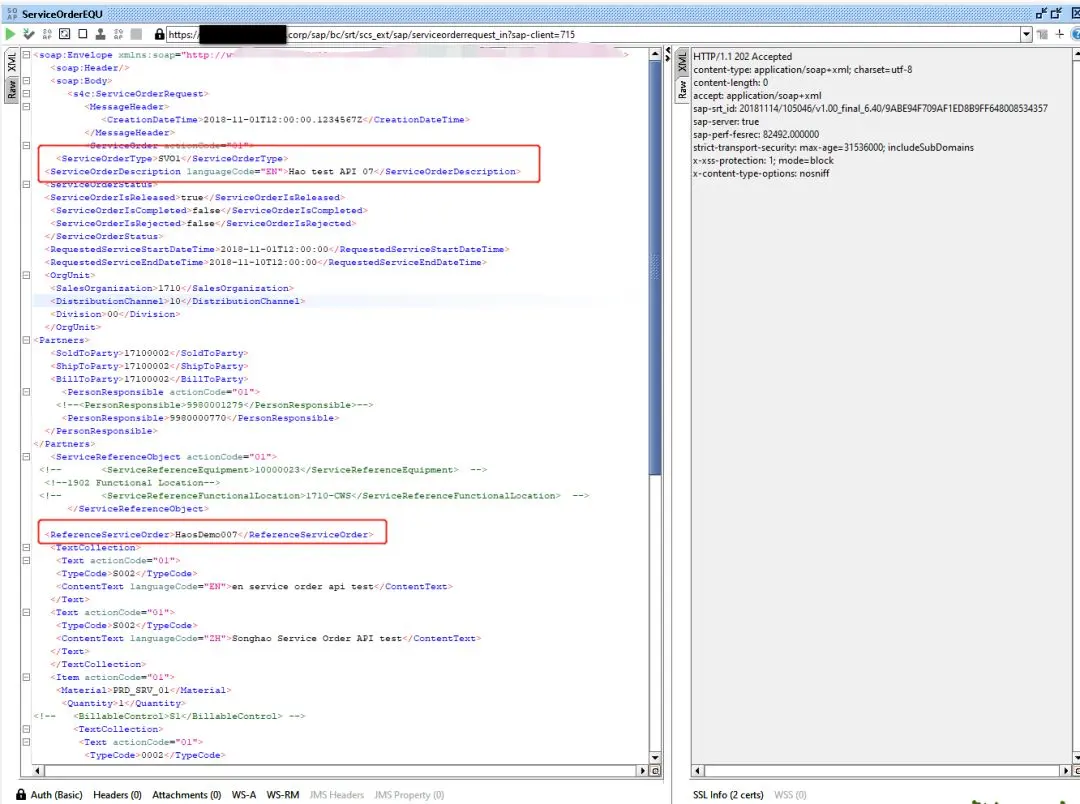Click the plus icon beside the endpoint dropdown
This screenshot has width=1080, height=804.
click(x=1059, y=34)
